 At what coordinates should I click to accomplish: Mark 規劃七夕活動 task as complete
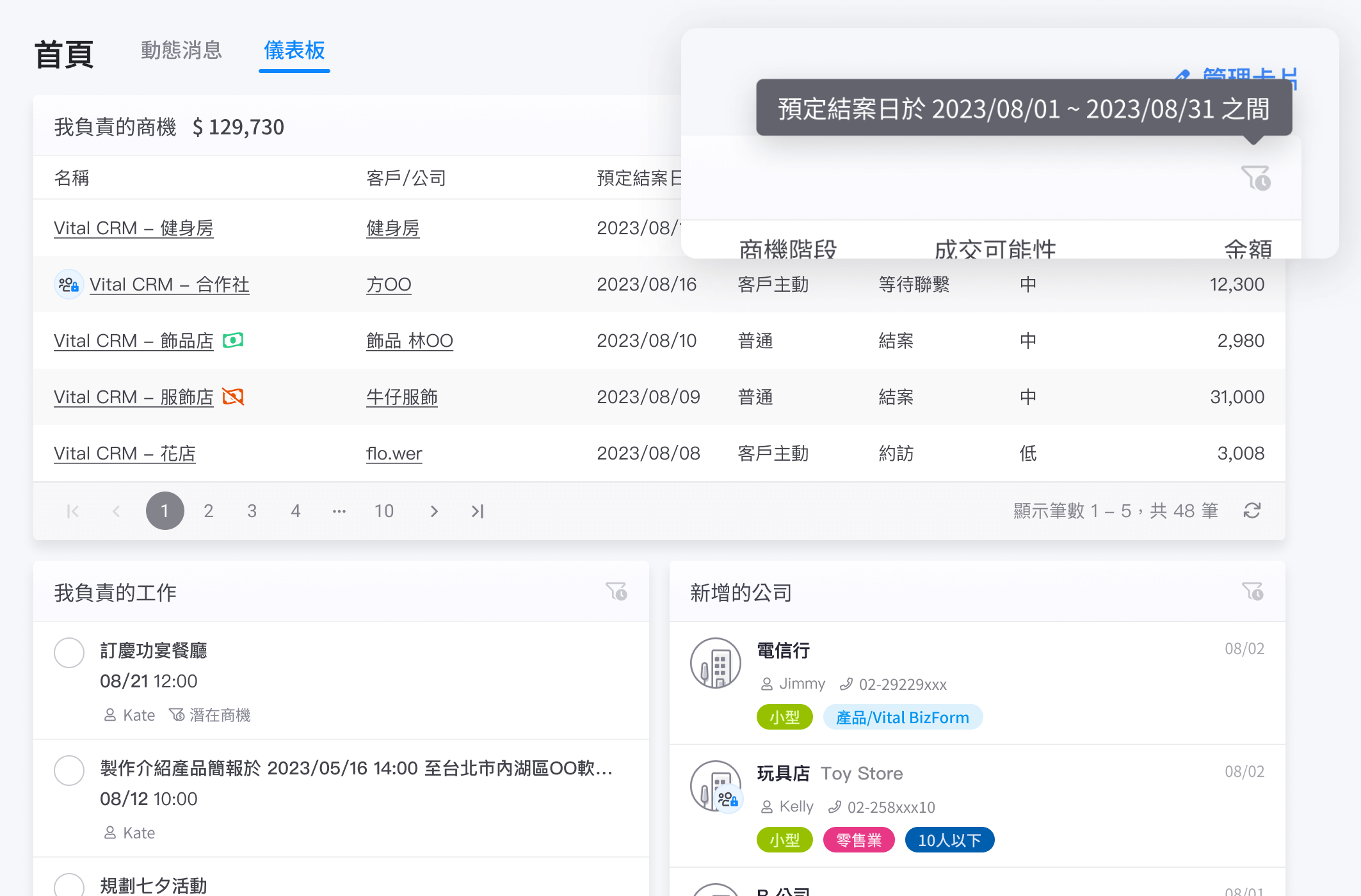[69, 886]
